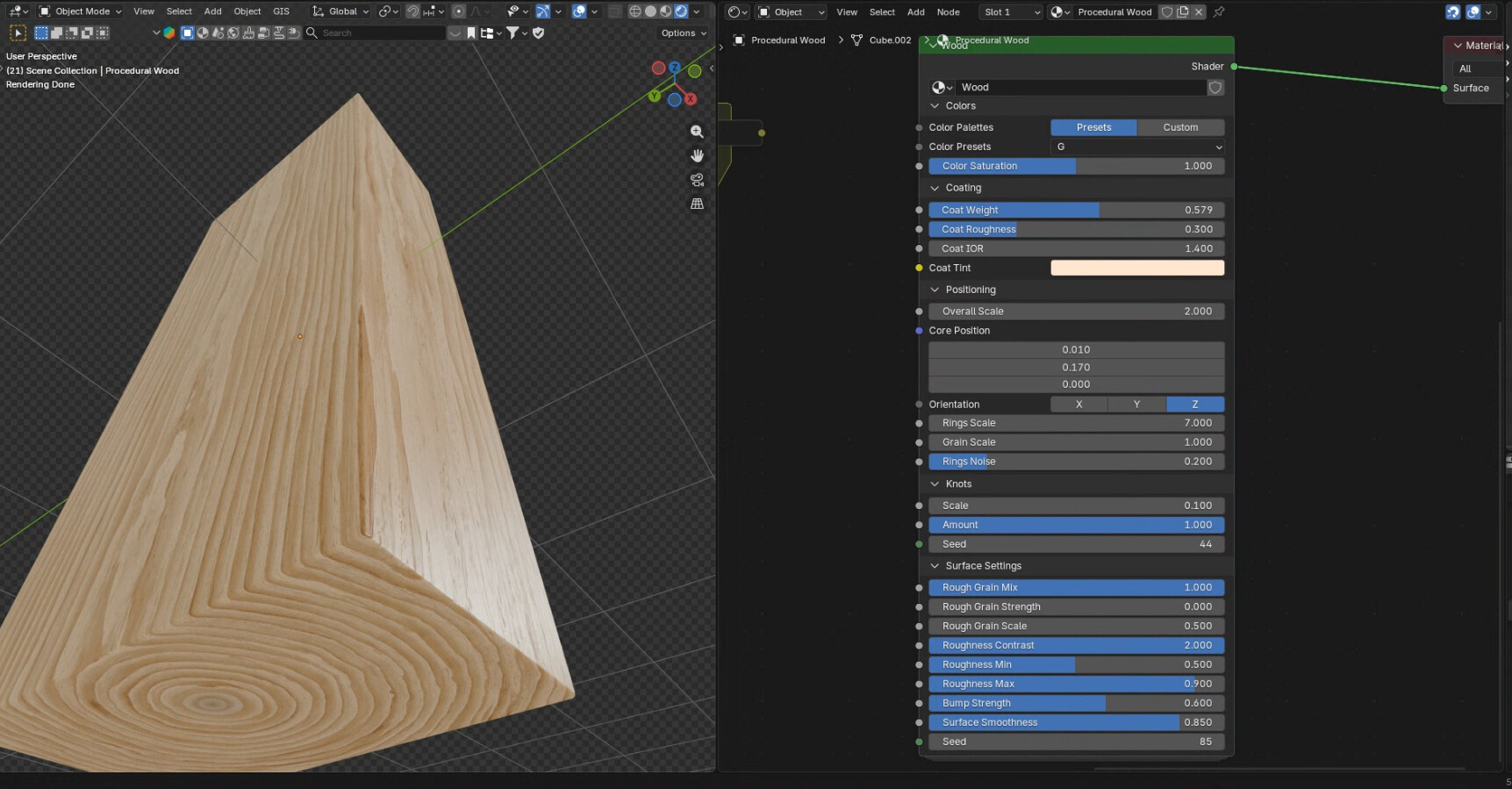Screen dimensions: 1512x789
Task: Open the View menu in the 3D viewport
Action: pos(144,11)
